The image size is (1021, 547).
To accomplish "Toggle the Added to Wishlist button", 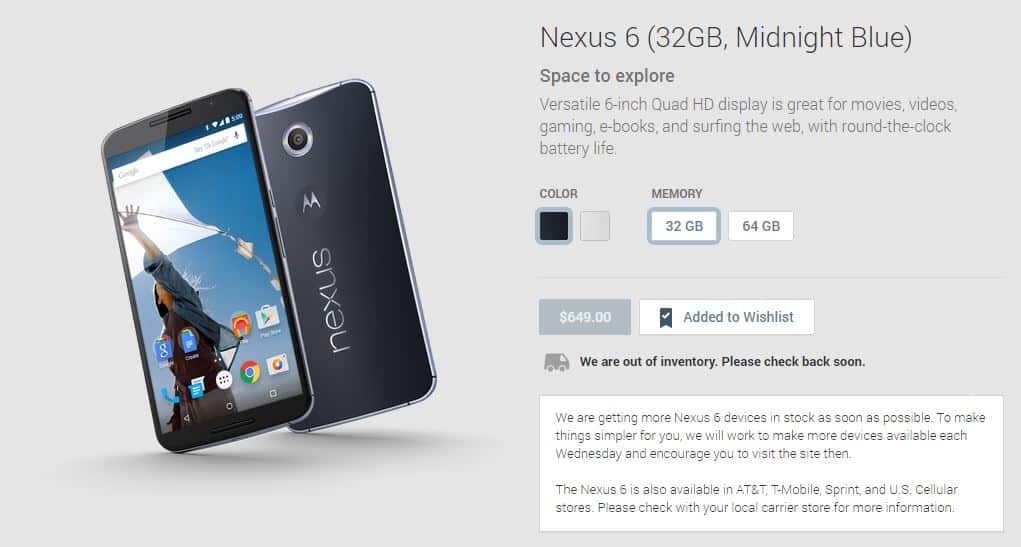I will [726, 317].
